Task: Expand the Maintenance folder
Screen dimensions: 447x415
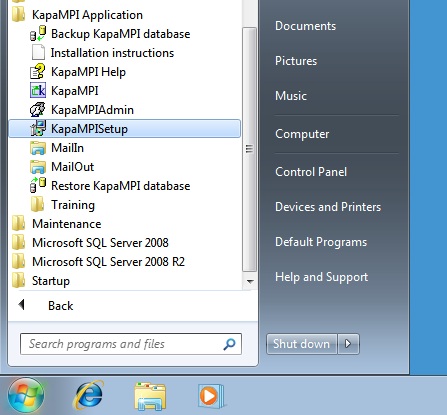Action: tap(67, 224)
